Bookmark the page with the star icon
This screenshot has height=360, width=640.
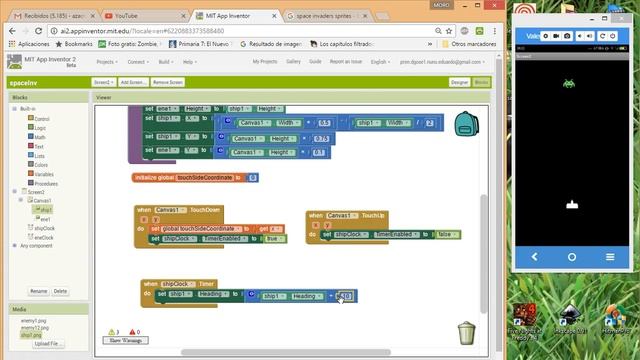pos(449,31)
